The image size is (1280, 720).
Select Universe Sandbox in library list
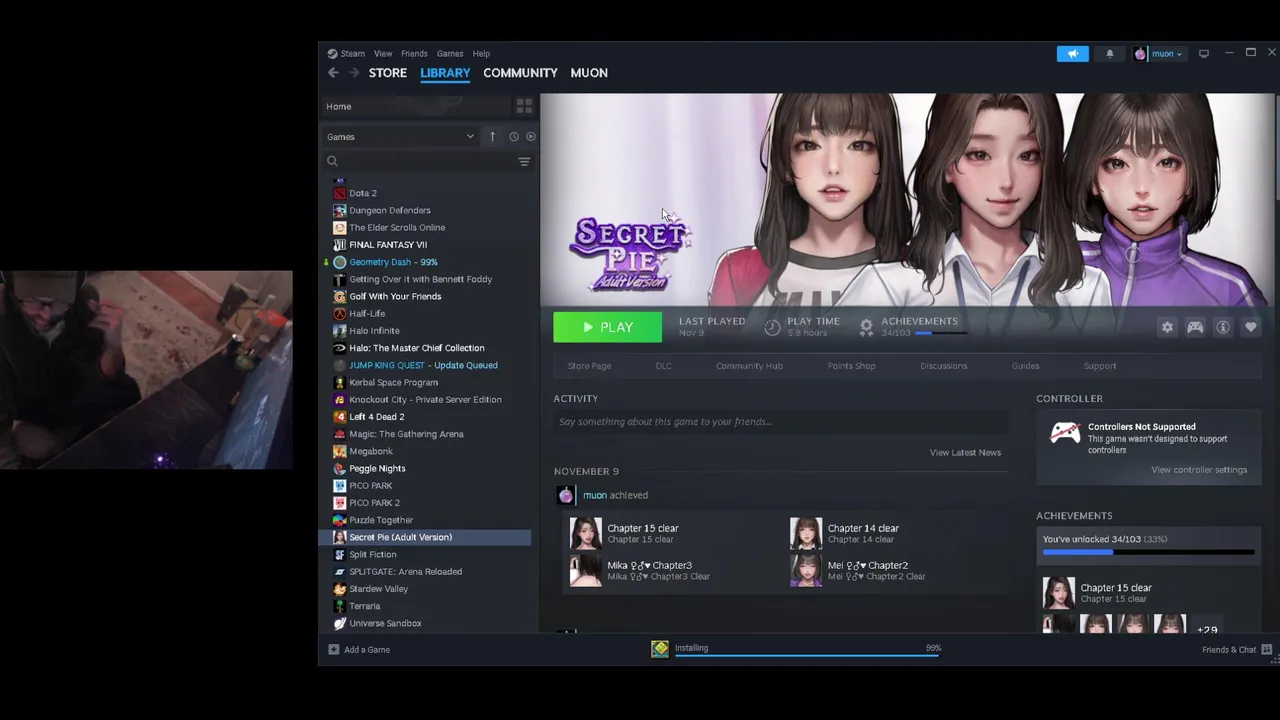tap(385, 624)
